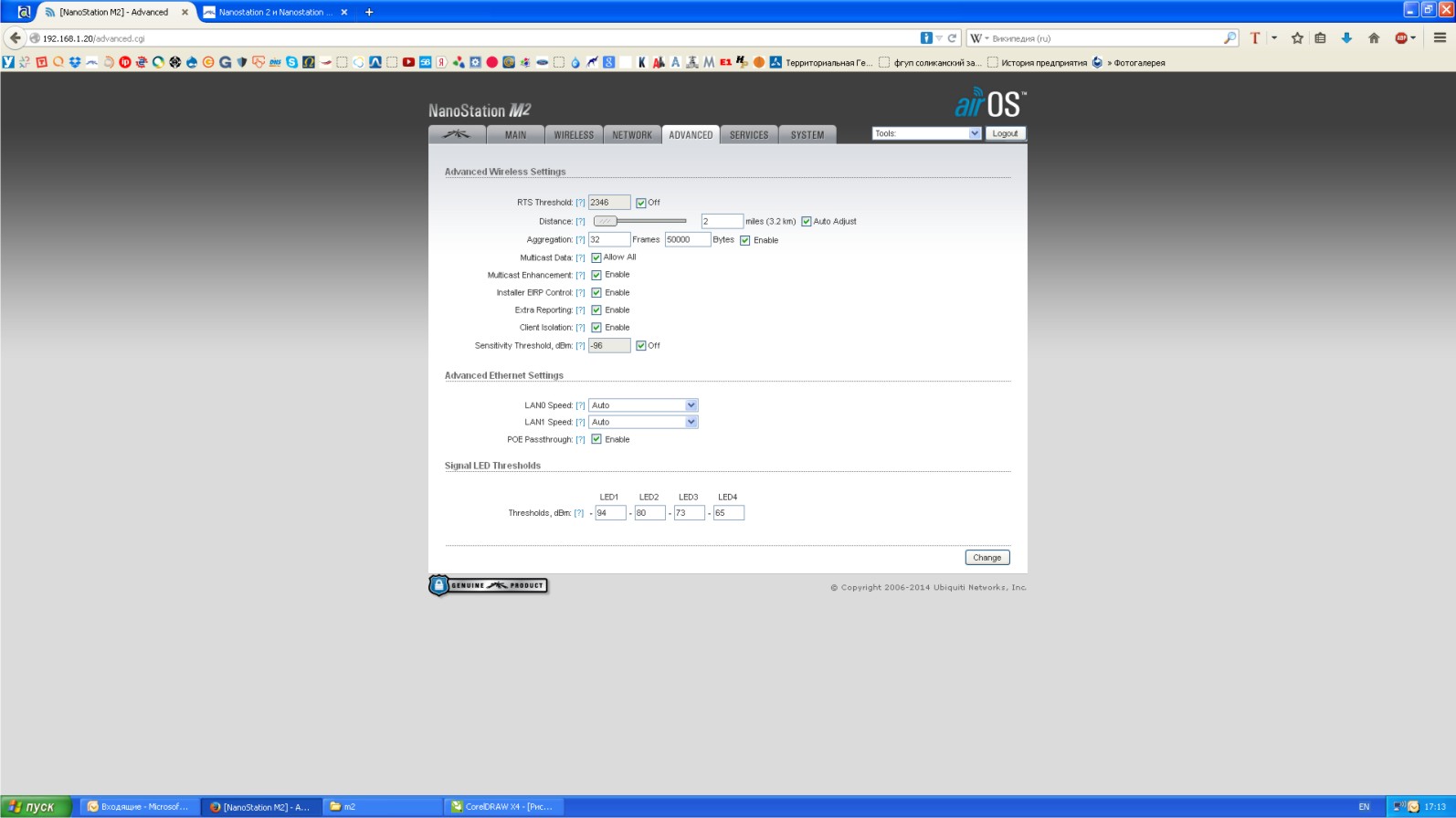Go to browser Home icon
1456x818 pixels.
(1374, 38)
